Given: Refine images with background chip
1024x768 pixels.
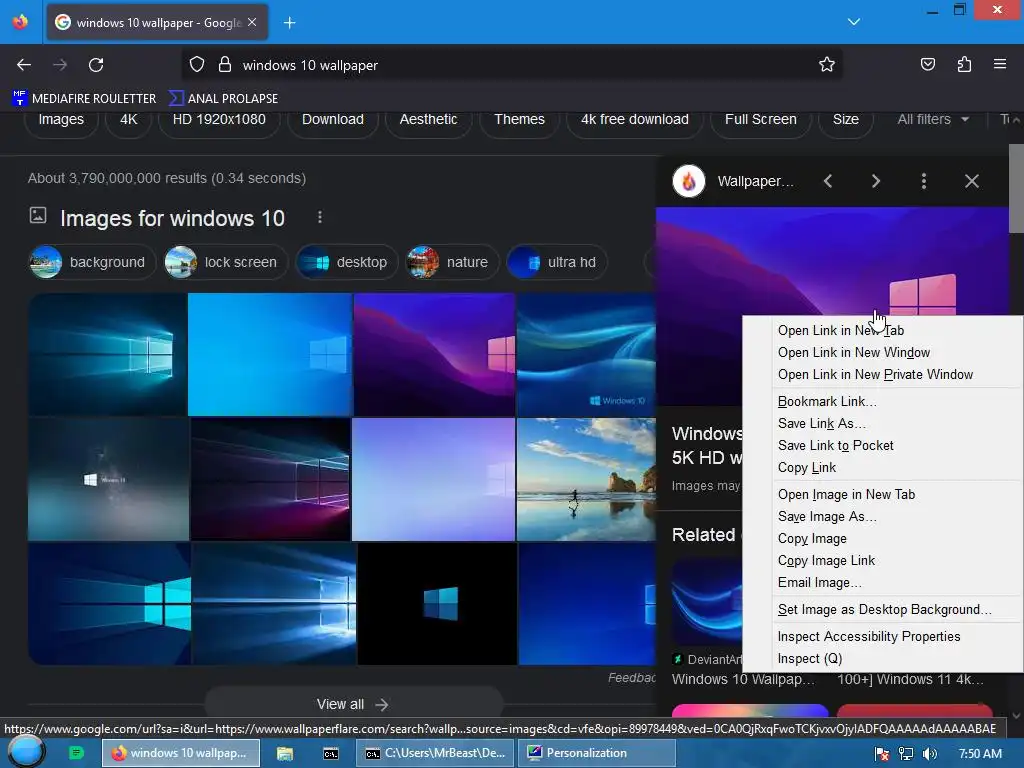Looking at the screenshot, I should [x=91, y=263].
